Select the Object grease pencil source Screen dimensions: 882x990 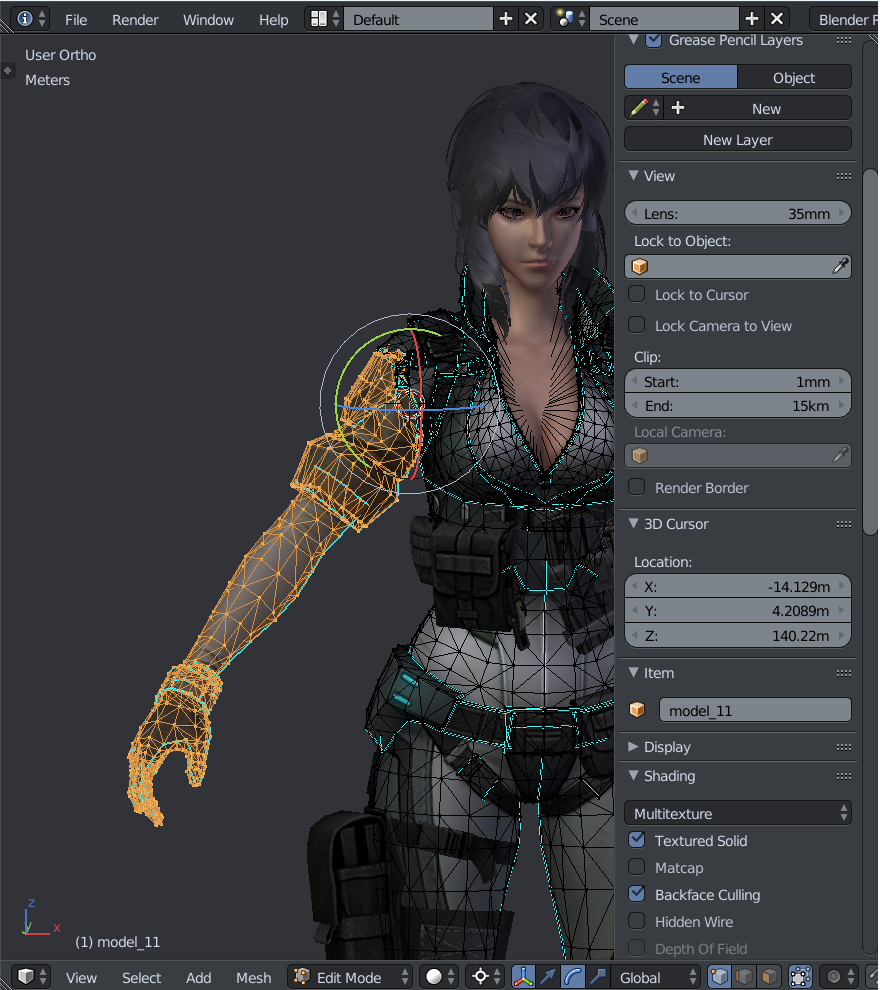[x=794, y=78]
